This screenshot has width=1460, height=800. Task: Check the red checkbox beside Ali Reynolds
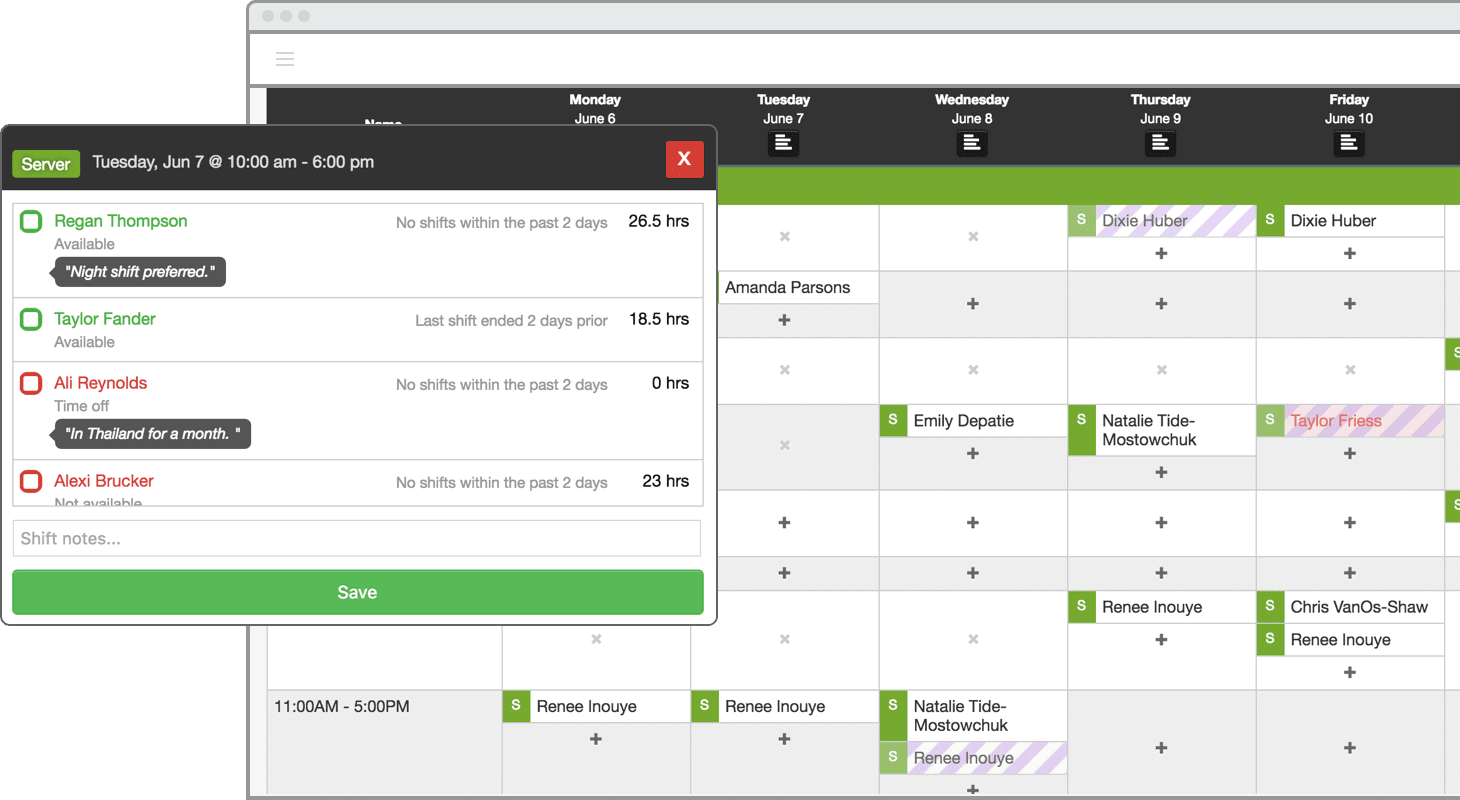point(30,383)
